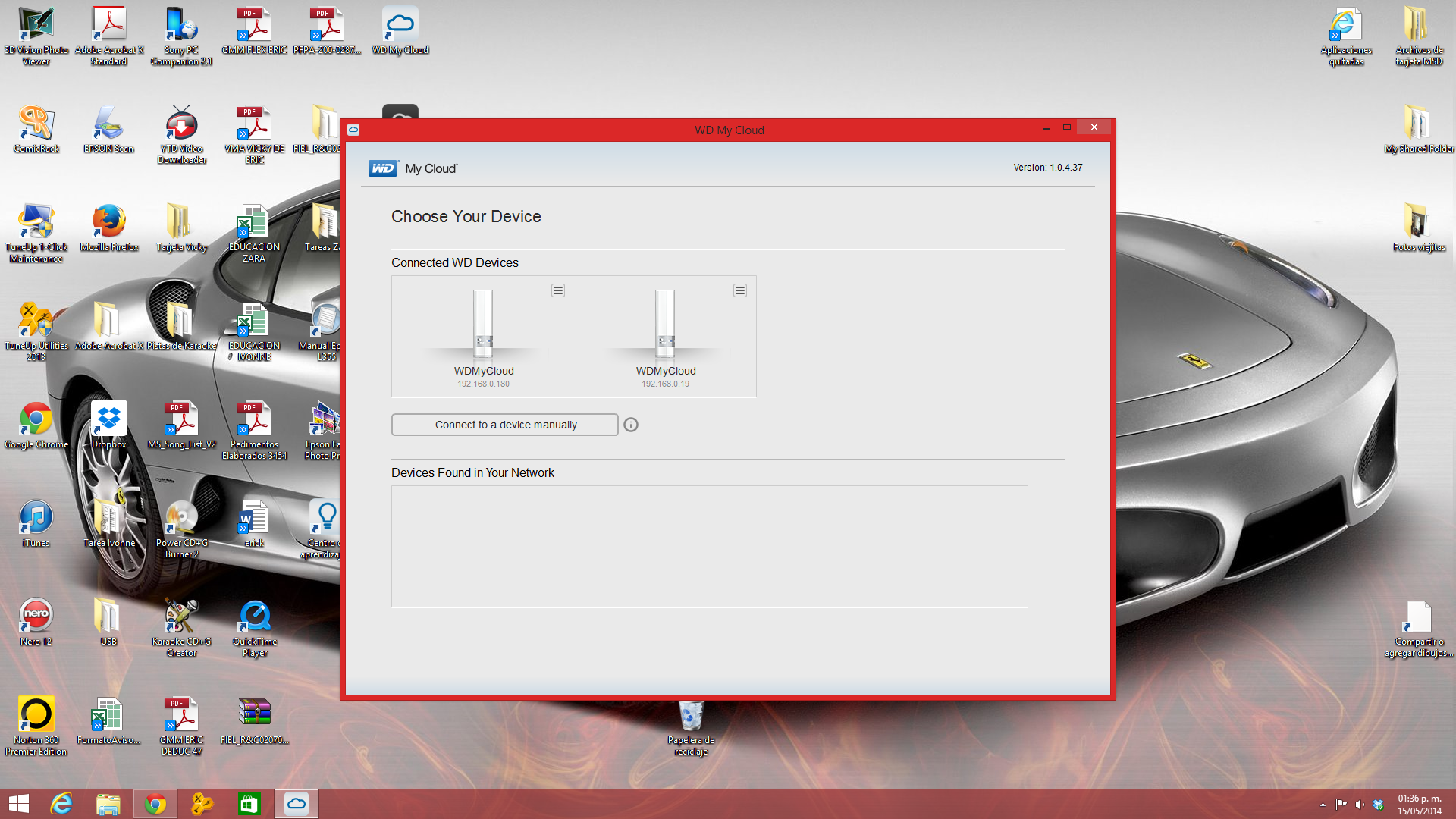
Task: Open menu for WDMyCloud 192.168.0.180 device
Action: (558, 290)
